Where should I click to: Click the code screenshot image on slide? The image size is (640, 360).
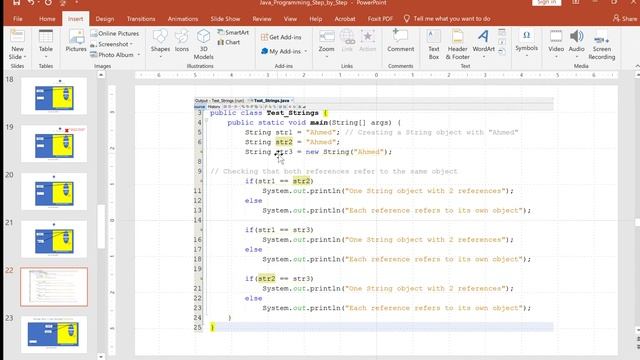[373, 214]
